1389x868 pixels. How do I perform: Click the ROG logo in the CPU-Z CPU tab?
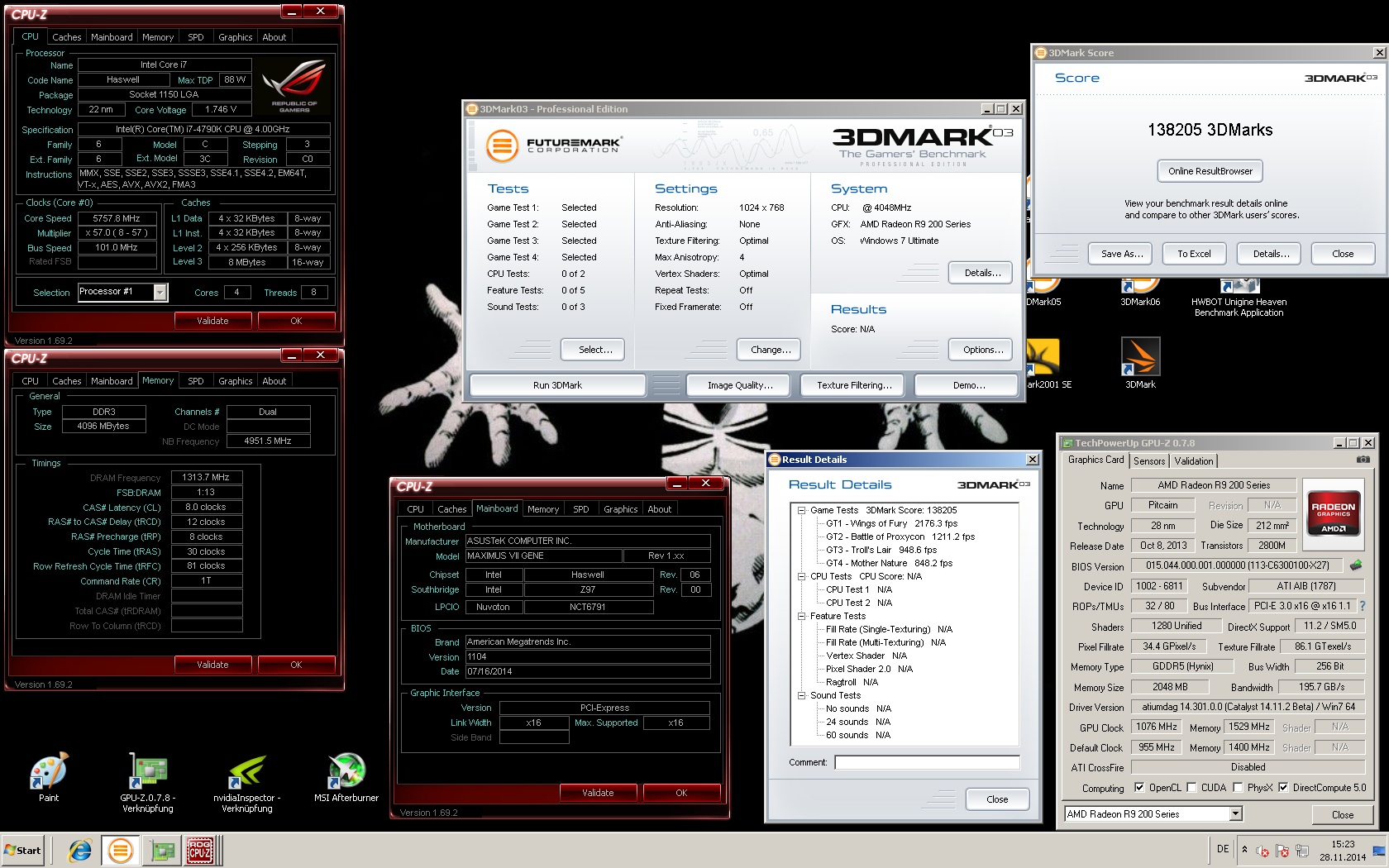(x=294, y=86)
